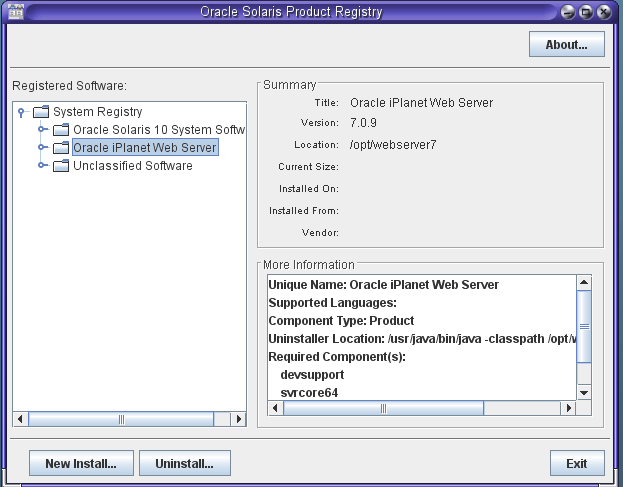This screenshot has height=487, width=623.
Task: Exit the Product Registry
Action: (576, 463)
